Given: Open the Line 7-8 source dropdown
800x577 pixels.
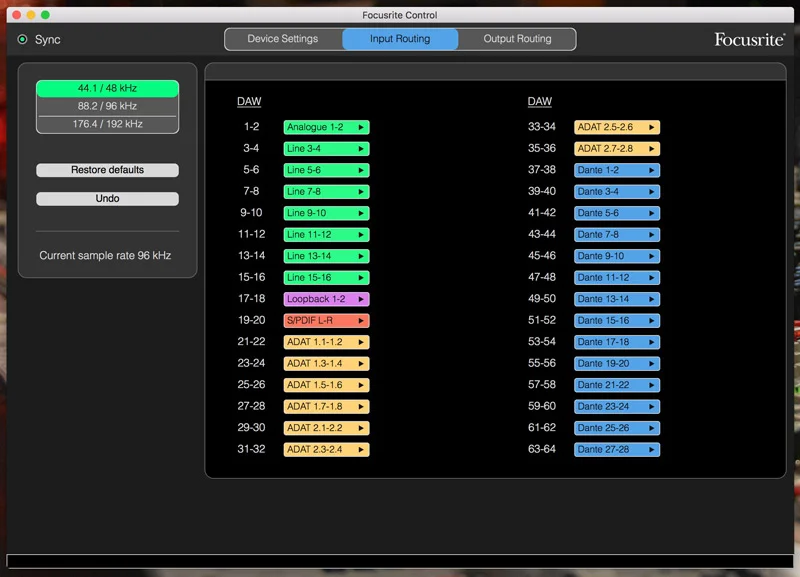Looking at the screenshot, I should pyautogui.click(x=327, y=191).
